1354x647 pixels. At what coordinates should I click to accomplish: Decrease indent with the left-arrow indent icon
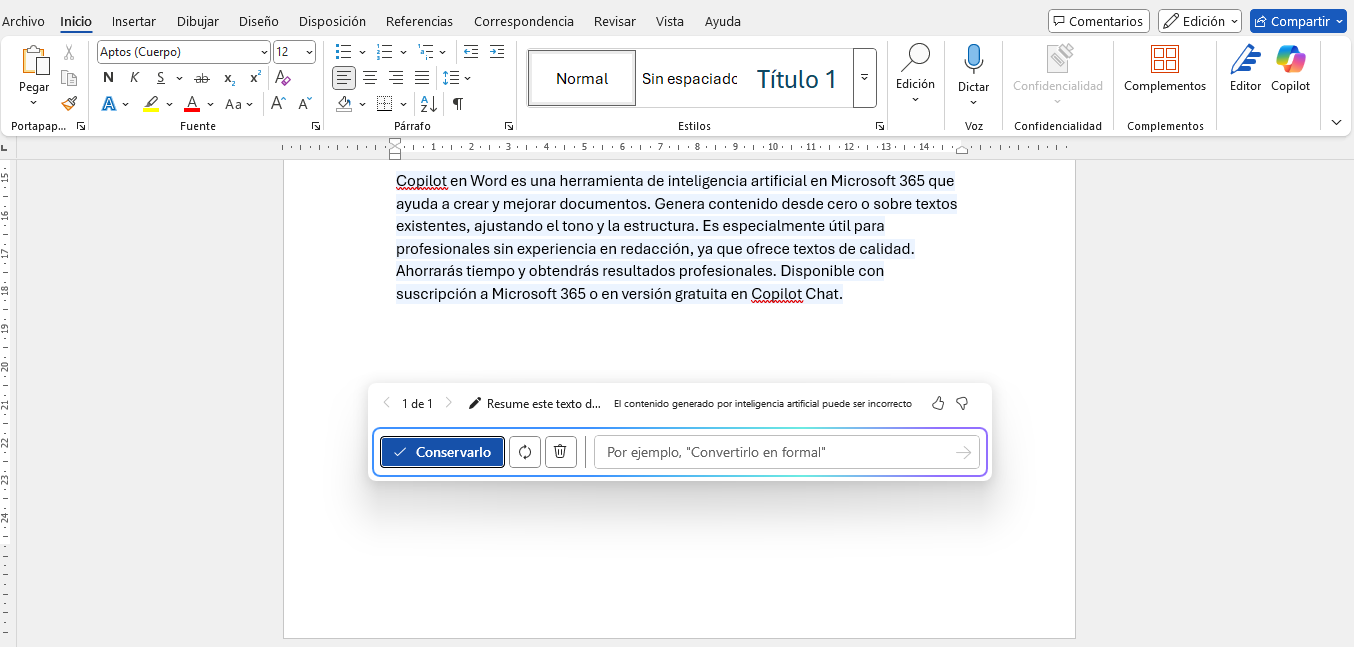click(x=471, y=52)
